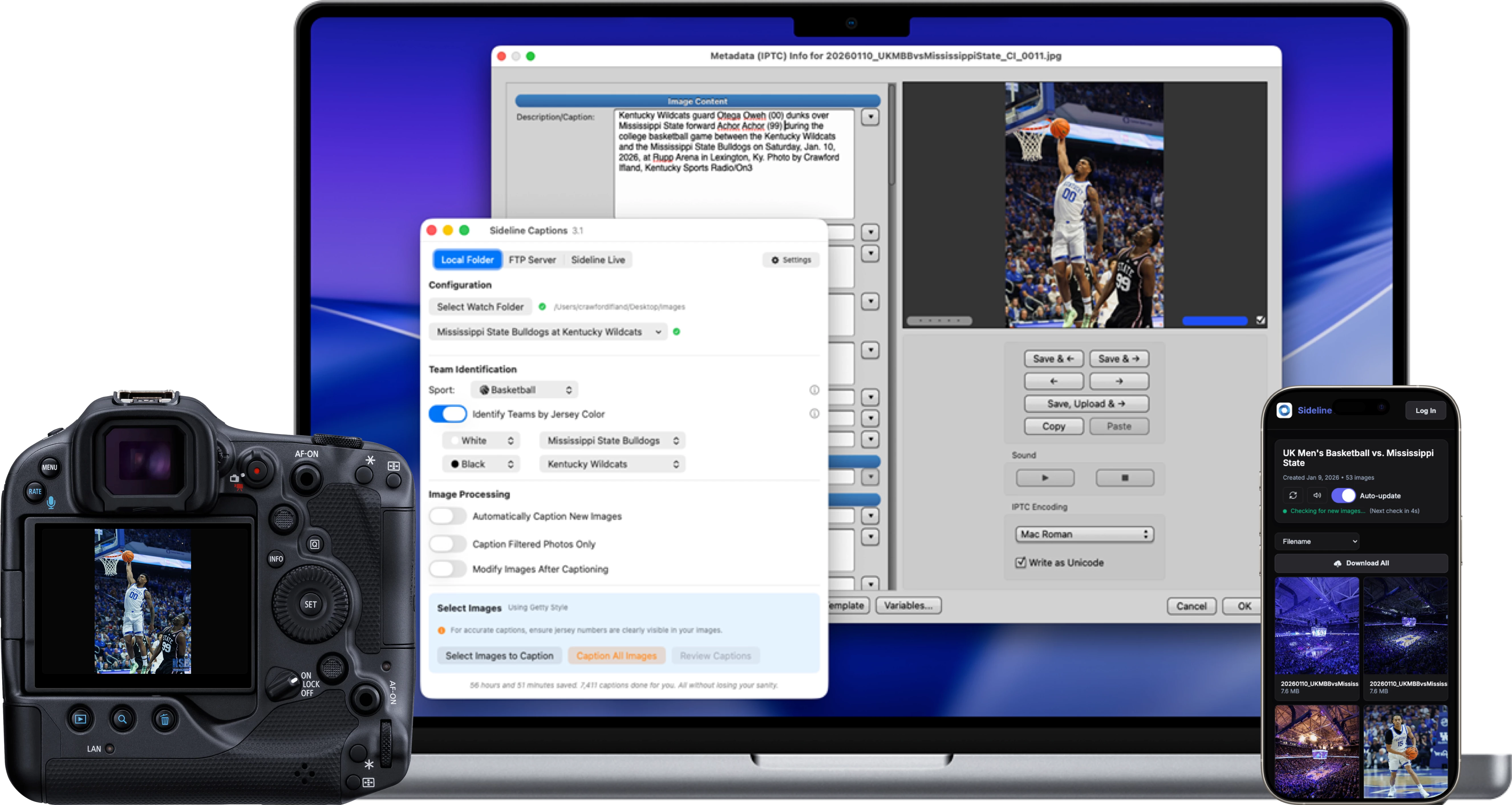This screenshot has height=805, width=1512.
Task: Disable Identify Teams by Jersey Color
Action: [447, 413]
